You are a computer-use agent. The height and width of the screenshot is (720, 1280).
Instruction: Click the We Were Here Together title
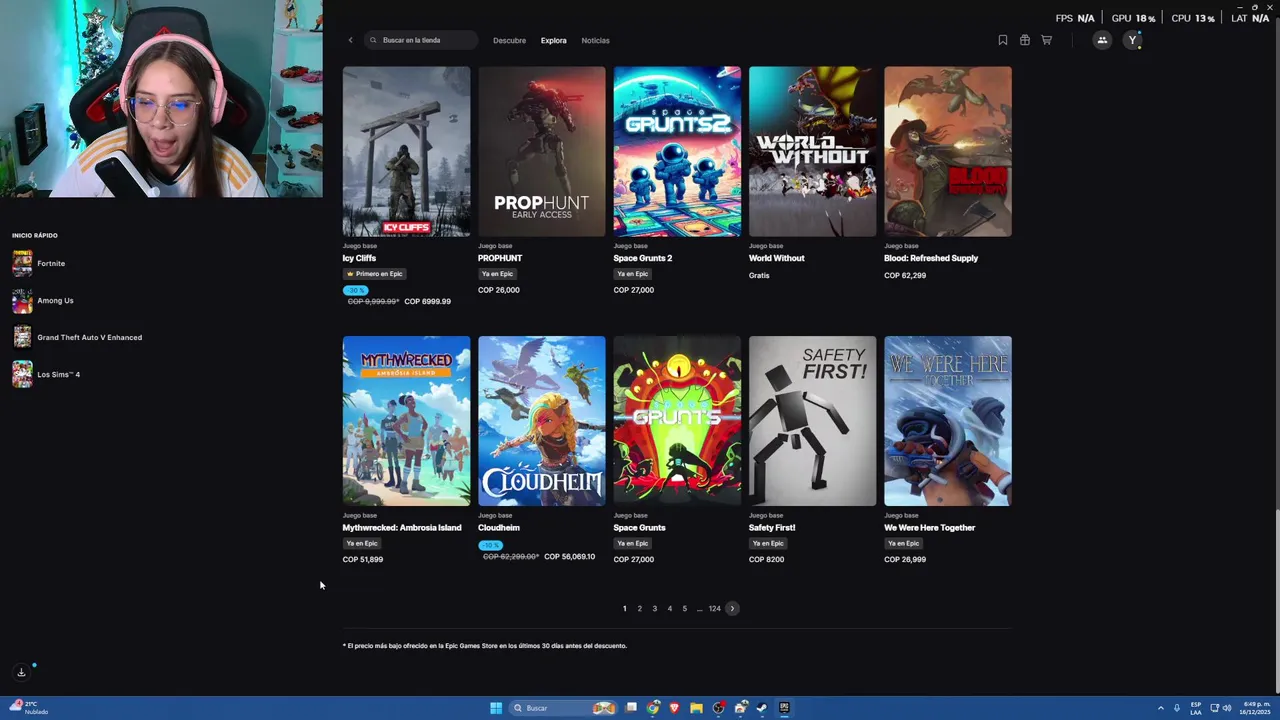(929, 528)
